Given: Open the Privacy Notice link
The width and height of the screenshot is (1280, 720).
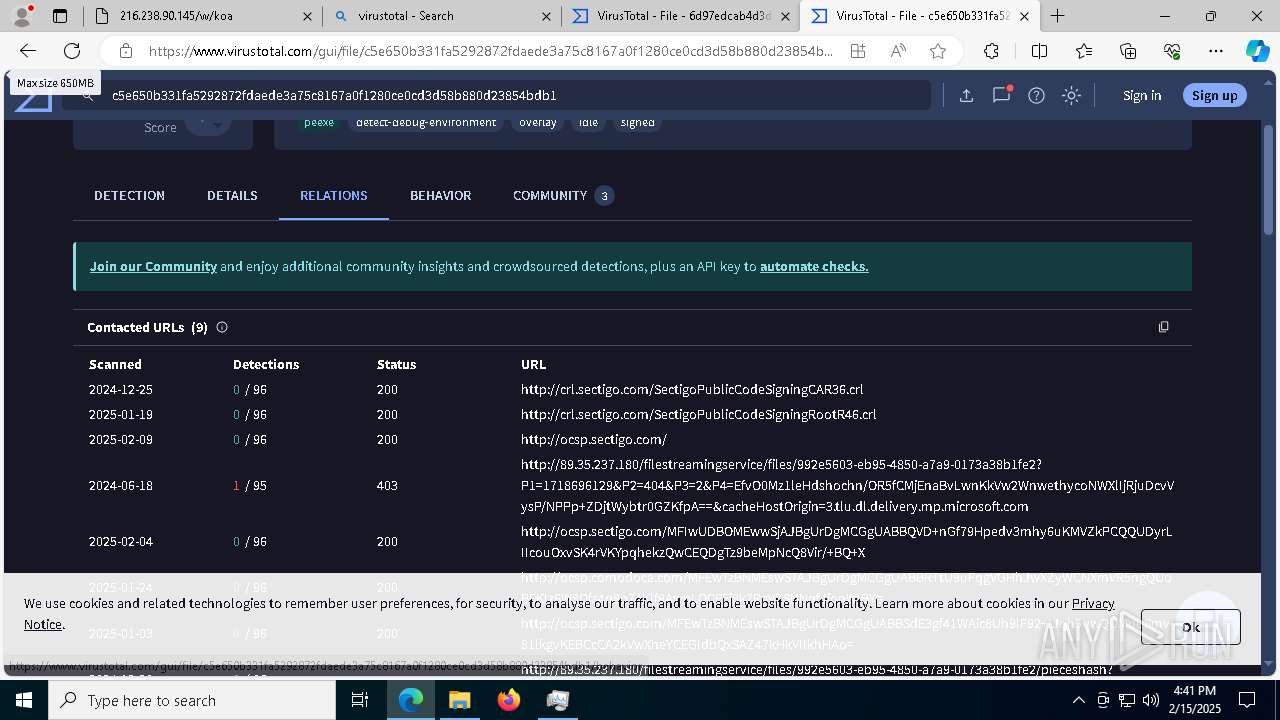Looking at the screenshot, I should point(570,614).
